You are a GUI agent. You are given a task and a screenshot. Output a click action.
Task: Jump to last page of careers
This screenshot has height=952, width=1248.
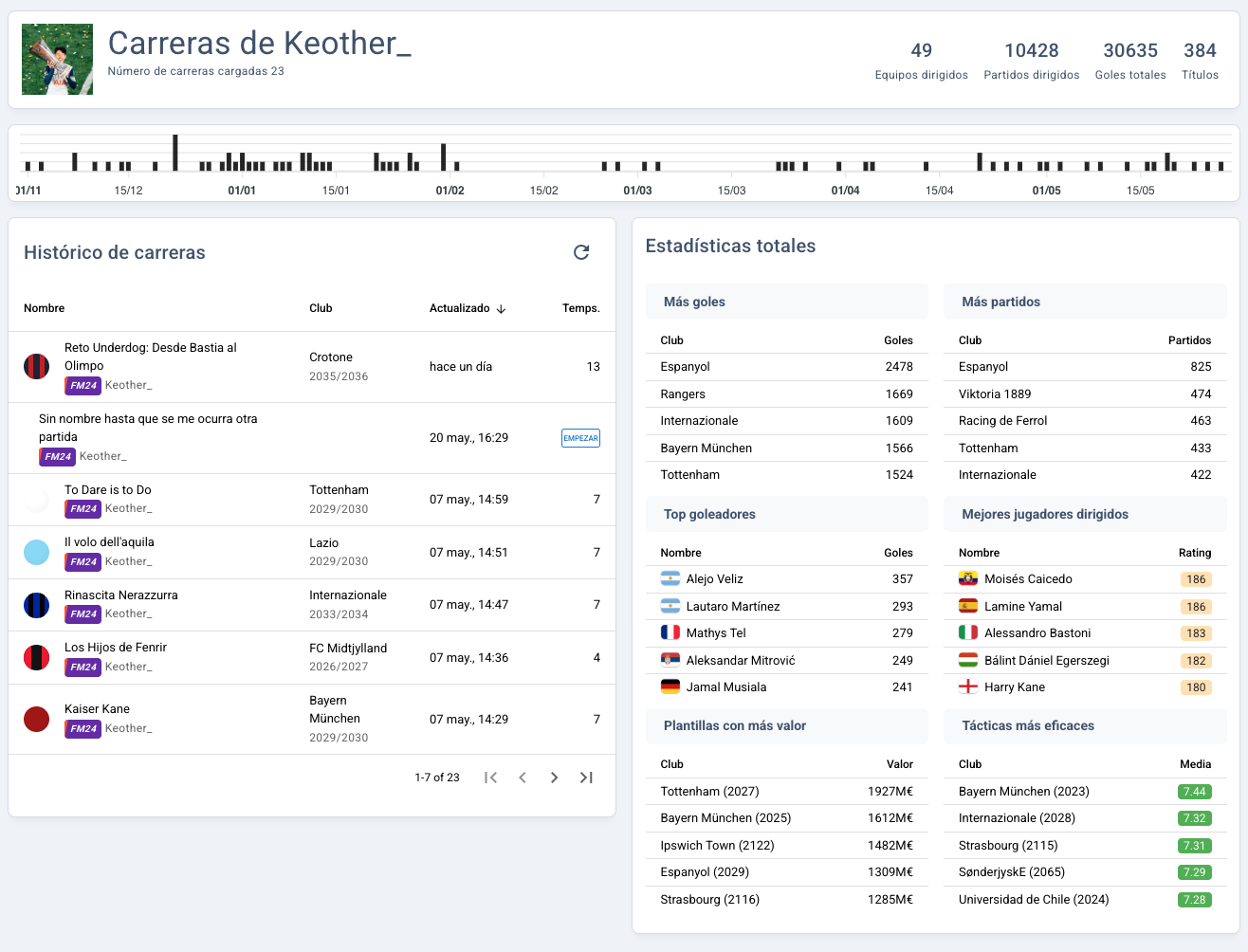[x=586, y=778]
